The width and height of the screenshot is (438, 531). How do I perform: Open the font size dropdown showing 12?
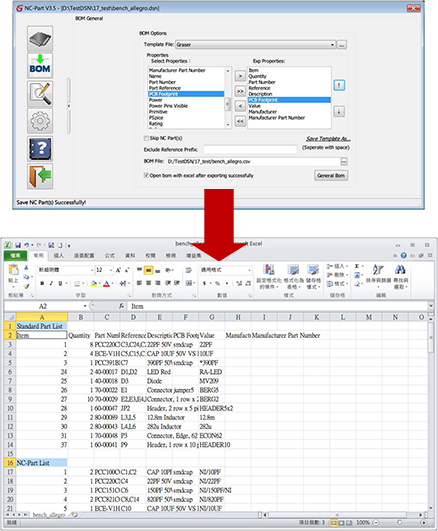tap(111, 270)
